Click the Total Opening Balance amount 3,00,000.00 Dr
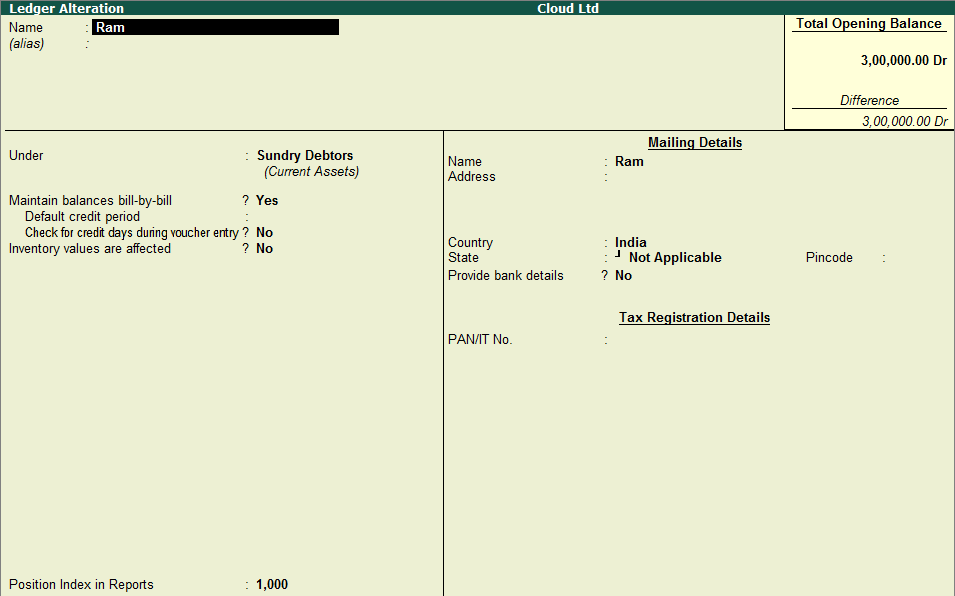The height and width of the screenshot is (596, 955). coord(903,61)
